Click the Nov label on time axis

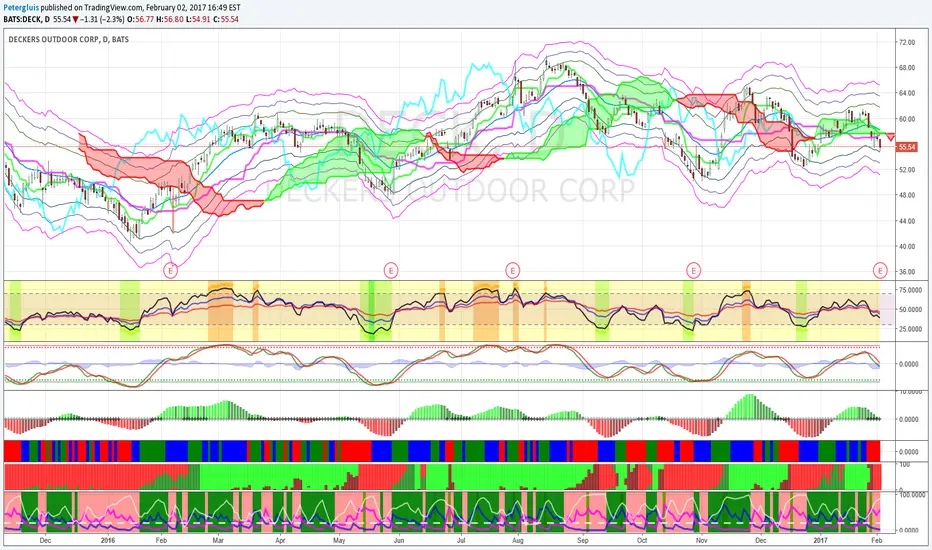tap(702, 540)
